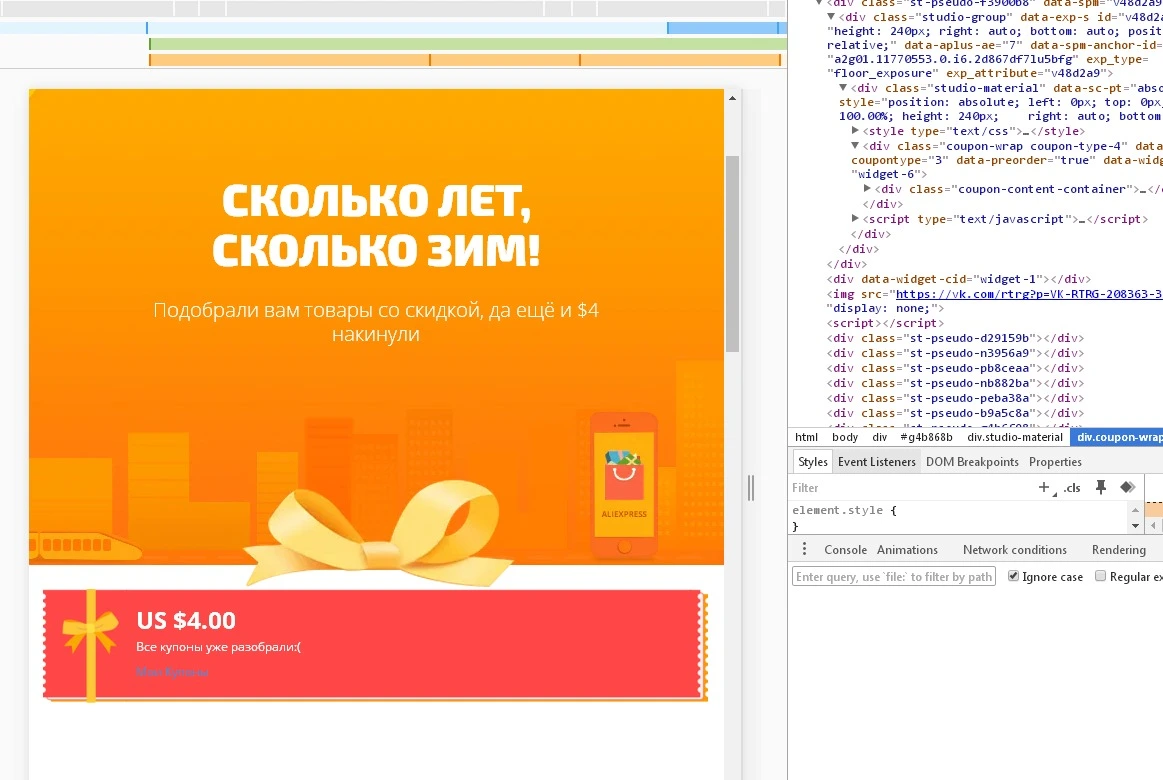
Task: Click the Styles pane scroll-up arrow
Action: point(1135,509)
